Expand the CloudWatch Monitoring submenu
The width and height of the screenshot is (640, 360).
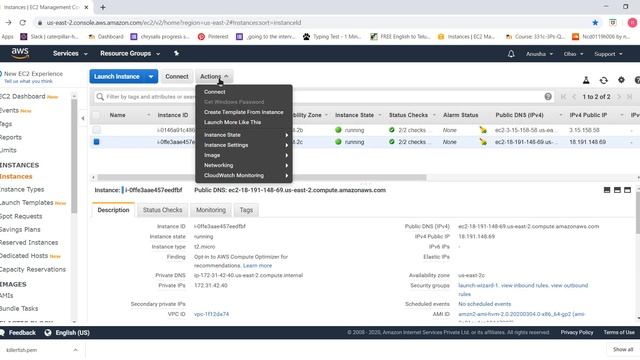click(x=244, y=176)
